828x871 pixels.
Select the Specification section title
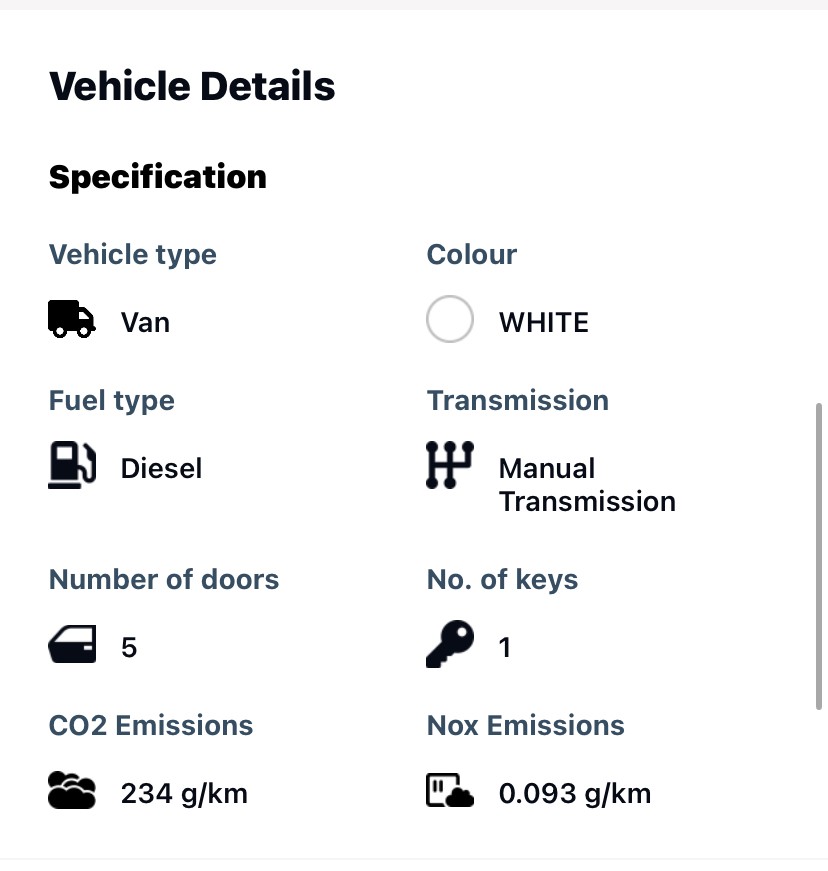(157, 176)
